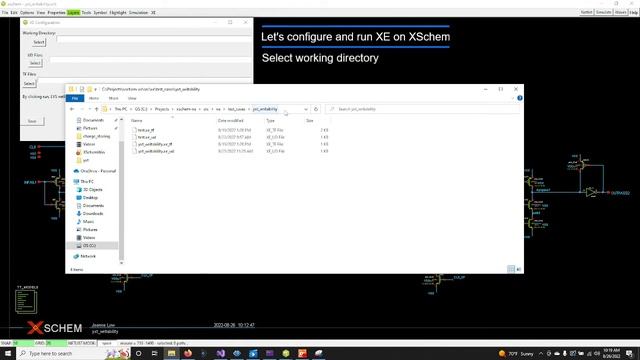Select OS (C:) drive in navigation pane
This screenshot has height=360, width=640.
coord(89,246)
